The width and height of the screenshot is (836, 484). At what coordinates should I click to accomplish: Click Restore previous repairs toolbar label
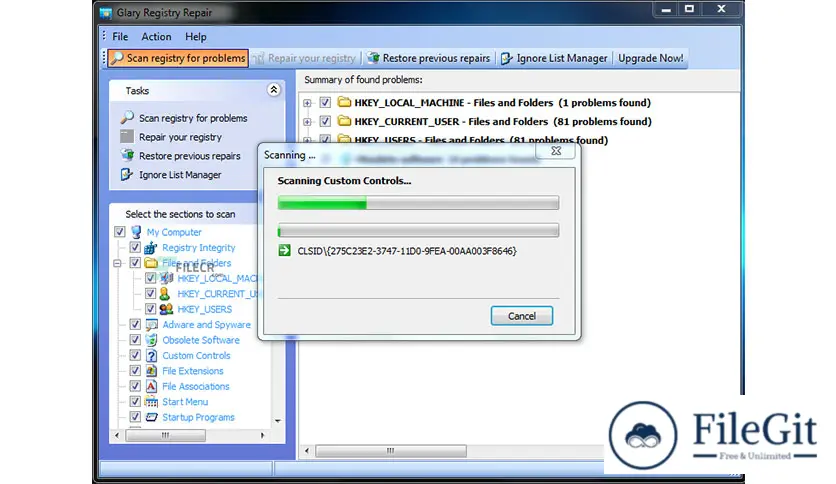436,58
